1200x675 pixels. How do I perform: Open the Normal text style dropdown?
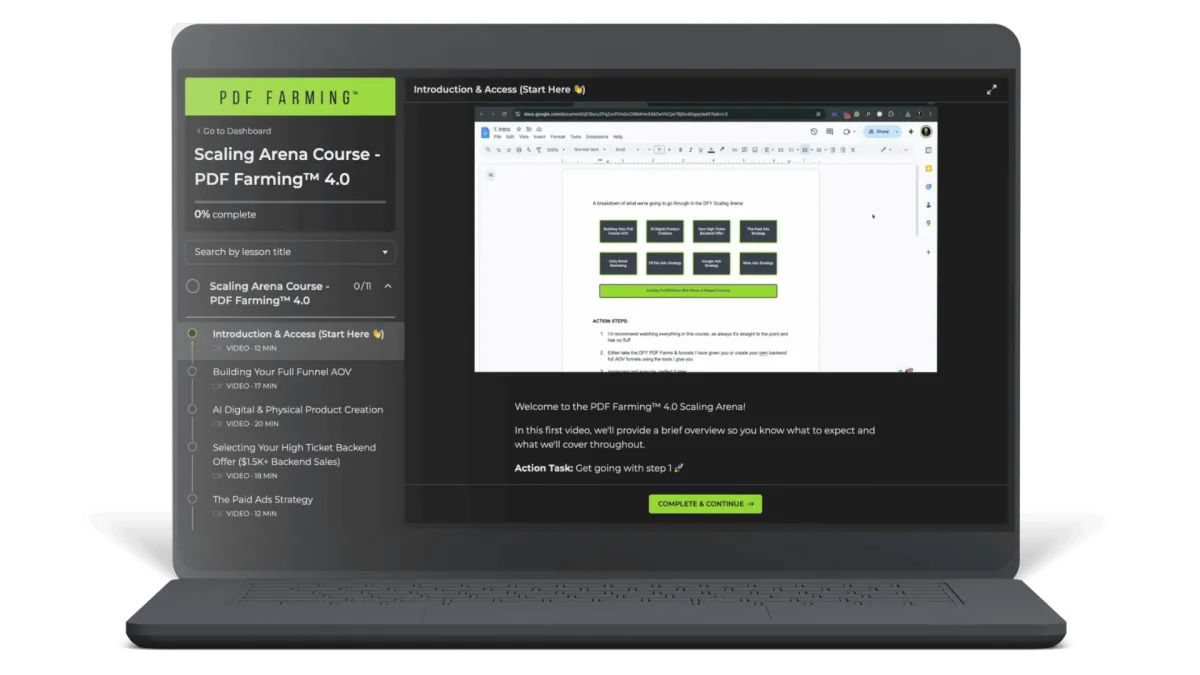(590, 150)
